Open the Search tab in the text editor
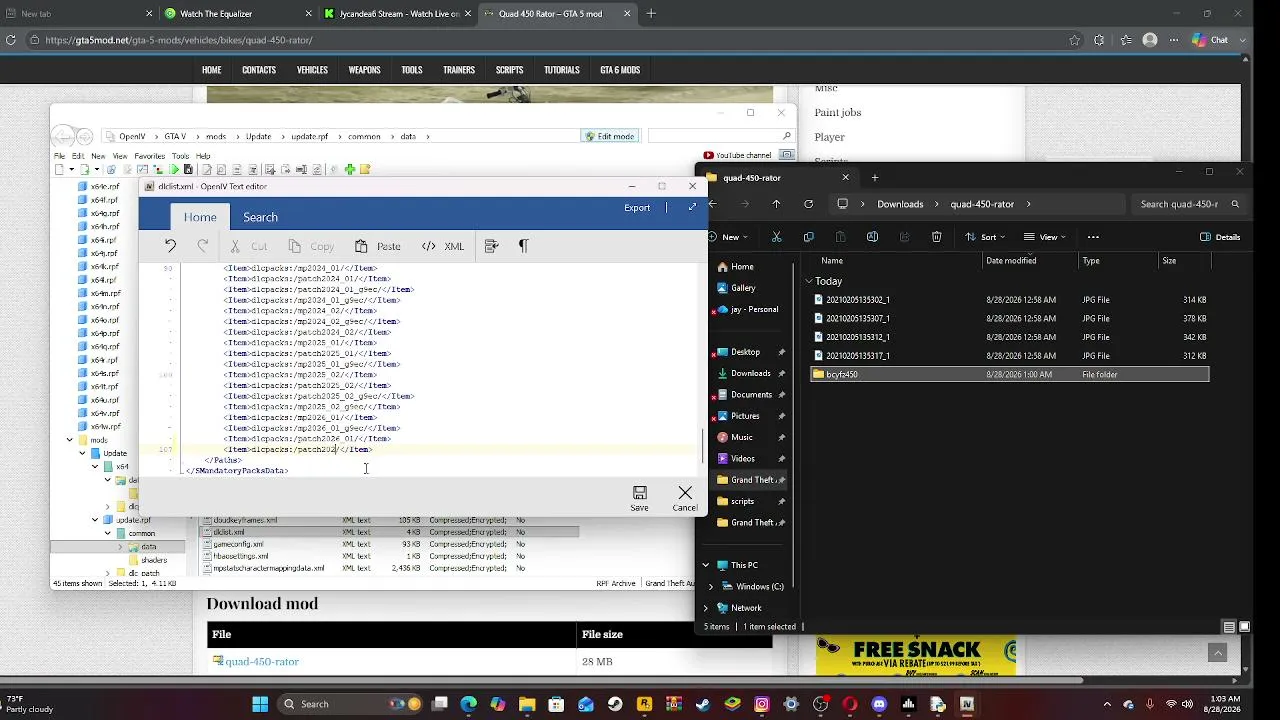Screen dimensions: 1280x720 tap(260, 217)
